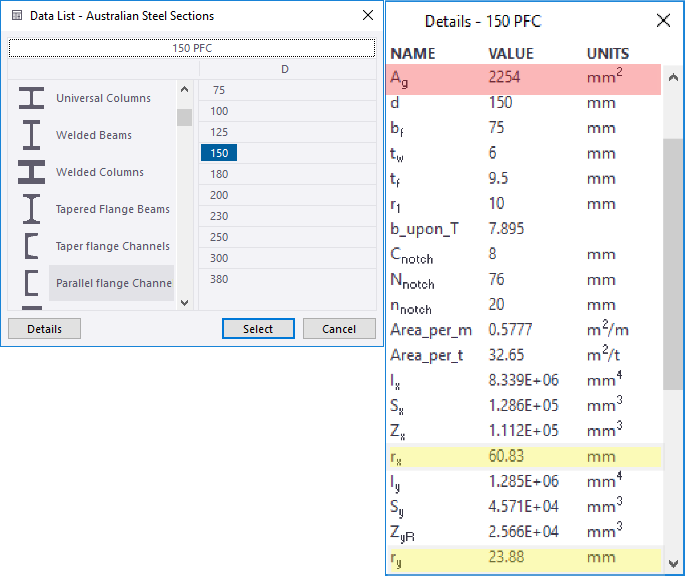This screenshot has width=687, height=578.
Task: Click the Parallel flange Channels icon
Action: (32, 283)
